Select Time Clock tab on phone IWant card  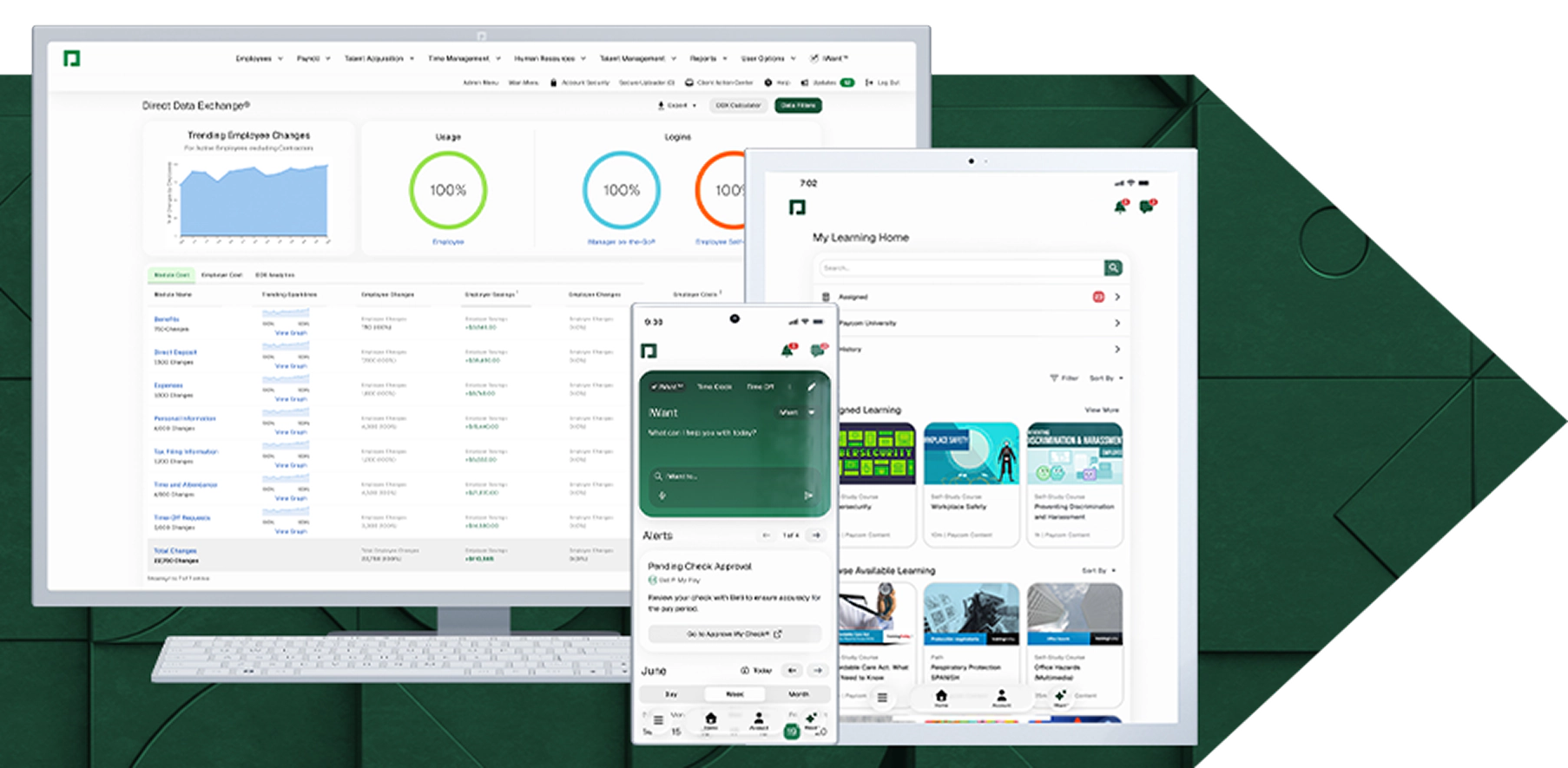[715, 387]
